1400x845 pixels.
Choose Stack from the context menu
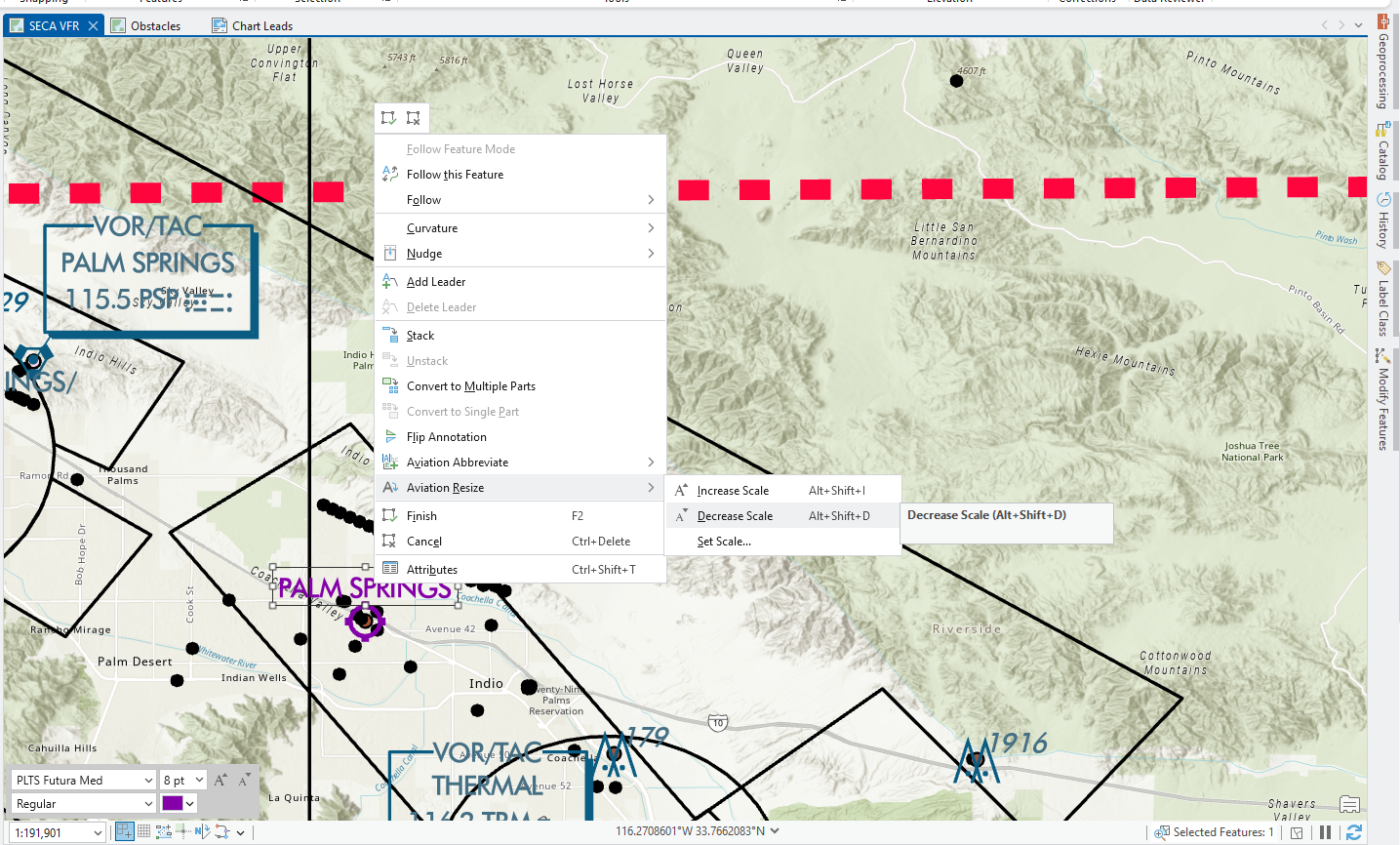pyautogui.click(x=521, y=335)
